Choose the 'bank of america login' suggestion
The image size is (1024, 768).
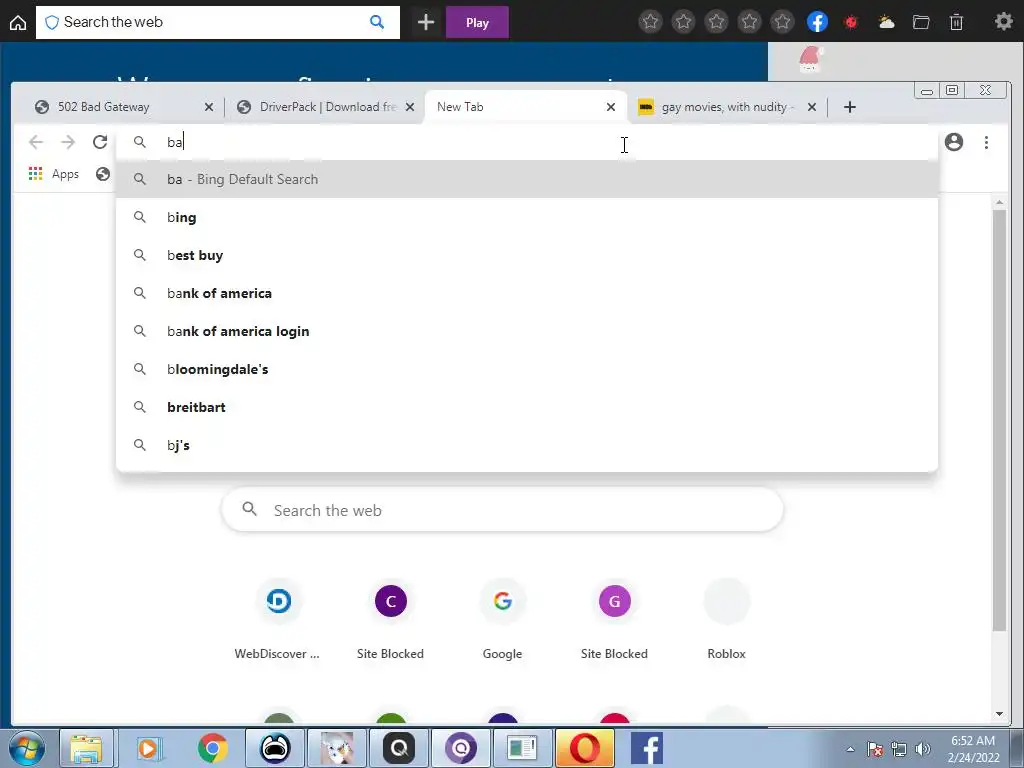click(526, 330)
